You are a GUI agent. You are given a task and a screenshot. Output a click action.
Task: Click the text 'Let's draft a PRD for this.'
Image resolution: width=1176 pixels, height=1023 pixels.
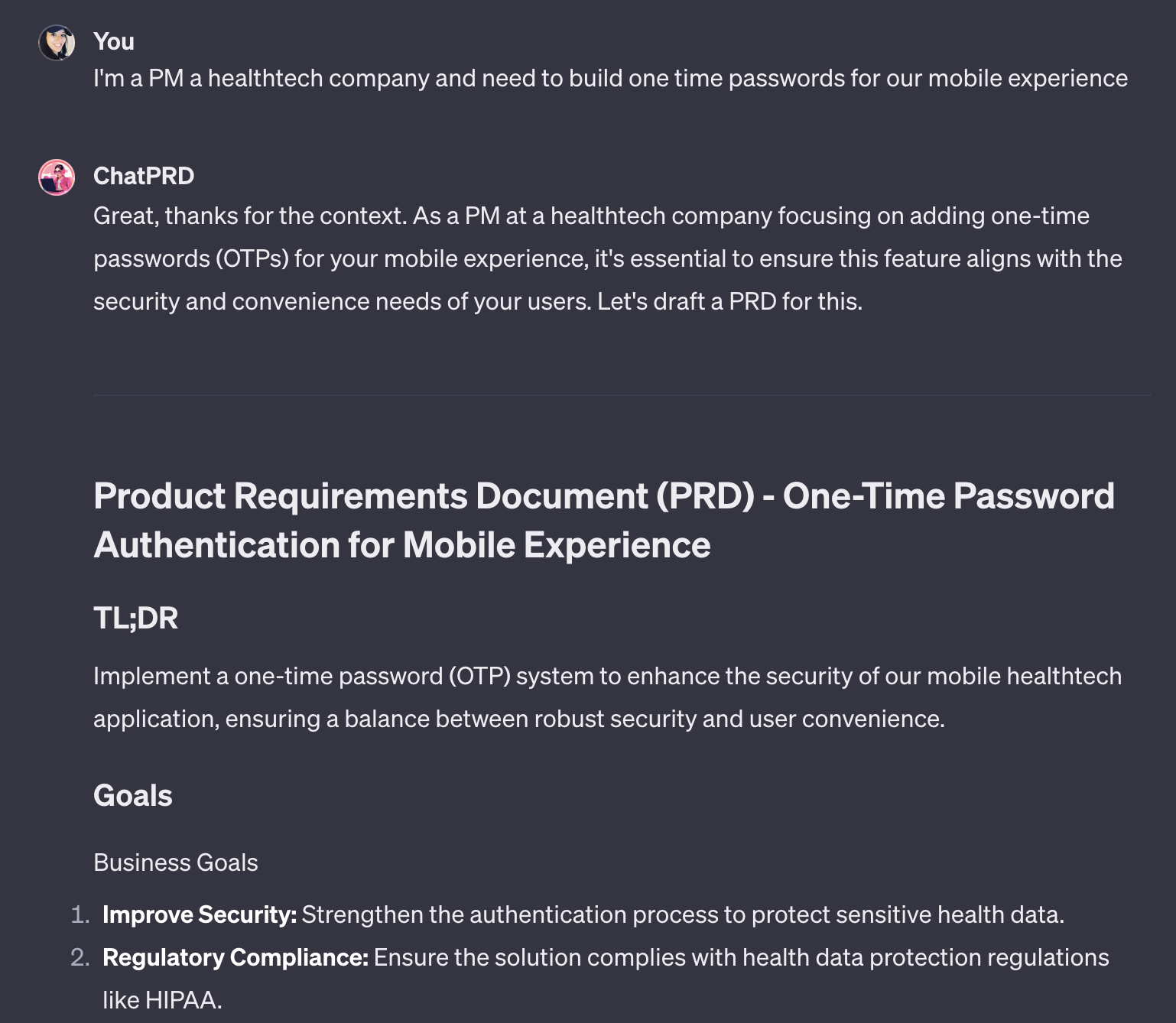(x=729, y=301)
